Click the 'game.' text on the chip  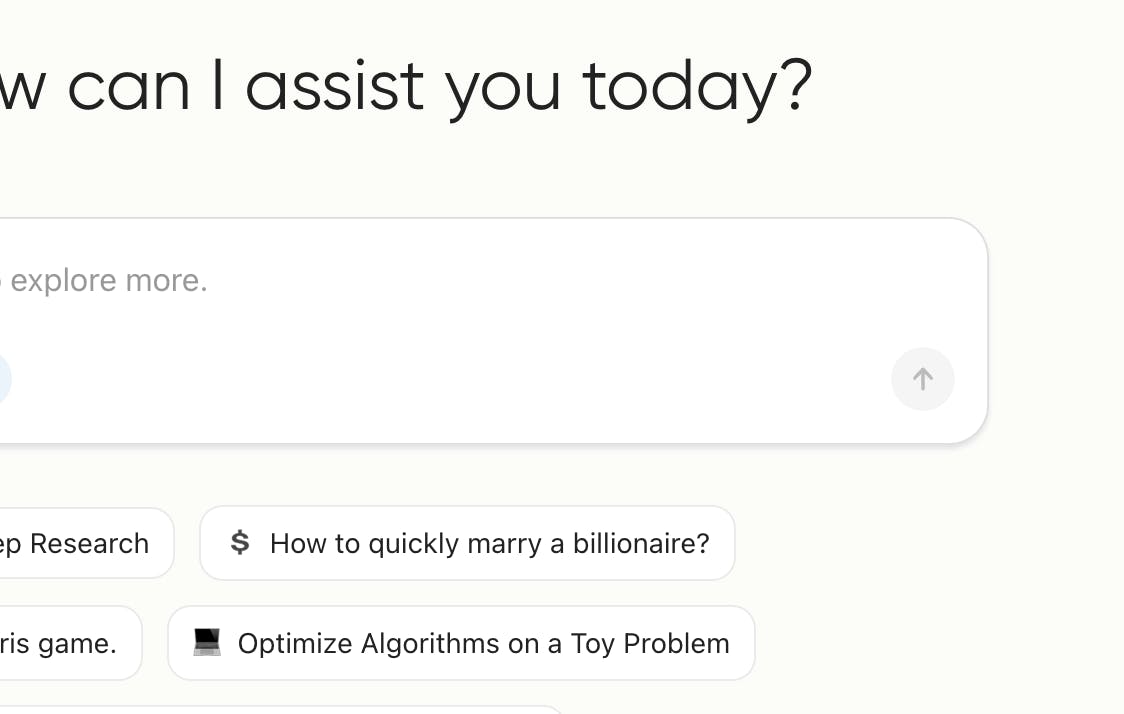coord(77,644)
